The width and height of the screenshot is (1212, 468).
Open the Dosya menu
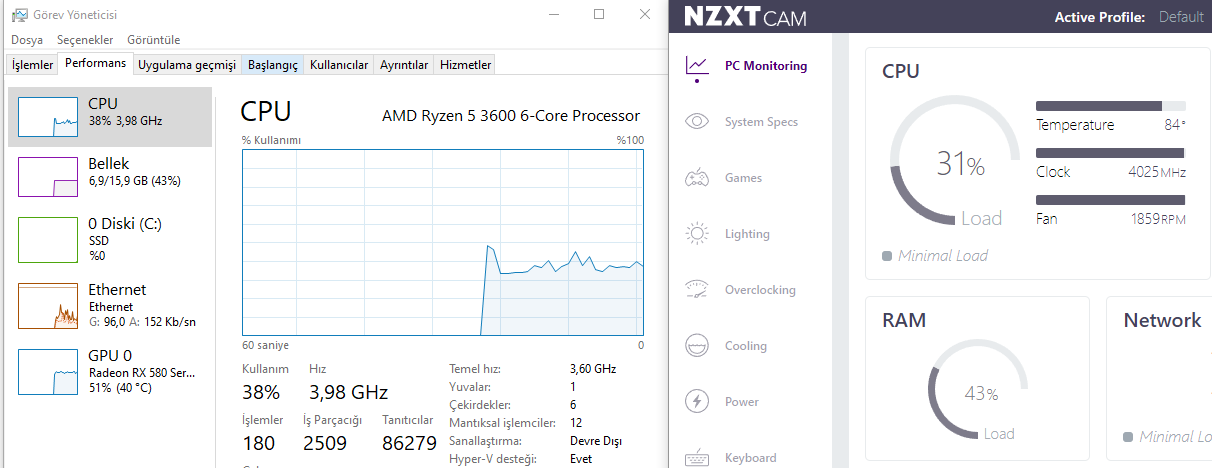point(27,40)
